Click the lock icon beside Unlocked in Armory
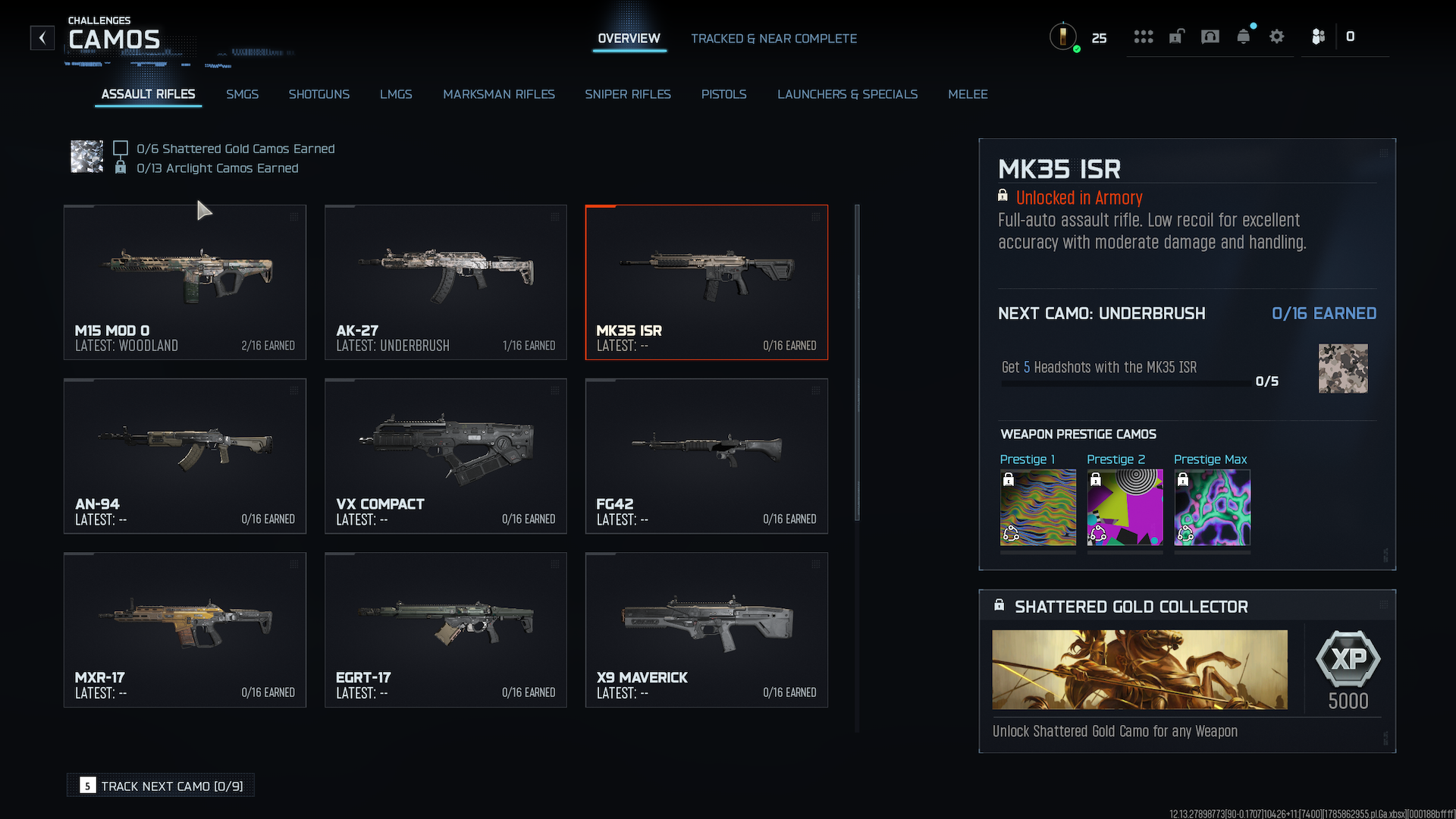Viewport: 1456px width, 819px height. [x=1003, y=196]
